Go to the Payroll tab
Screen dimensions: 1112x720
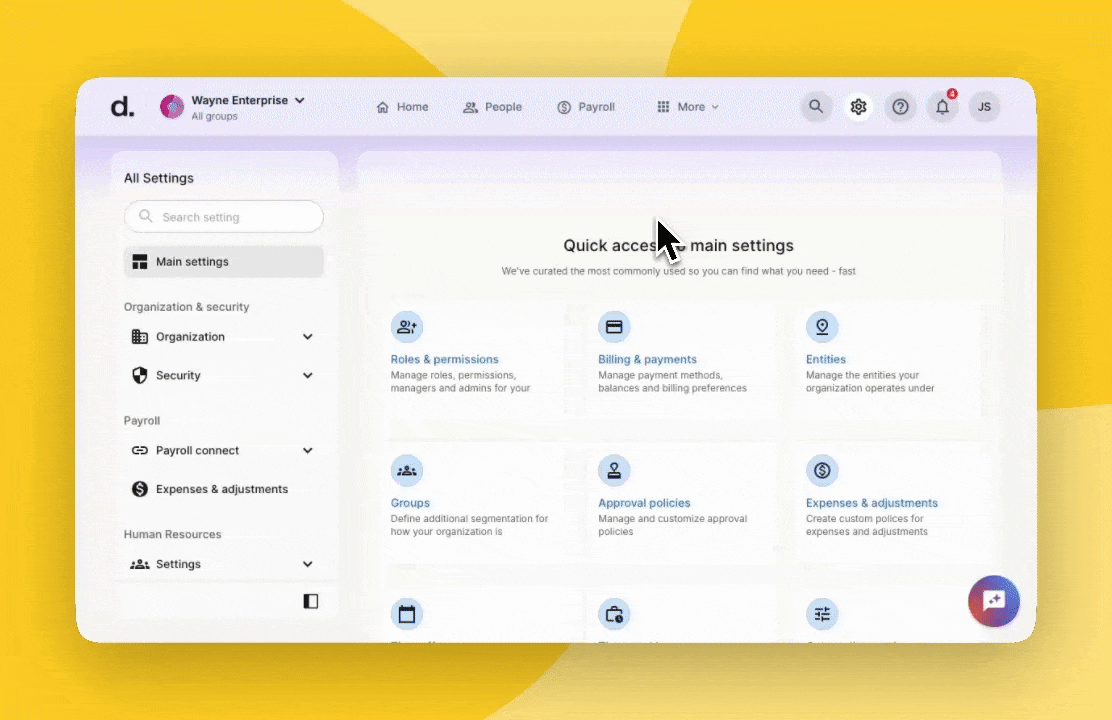pos(586,107)
